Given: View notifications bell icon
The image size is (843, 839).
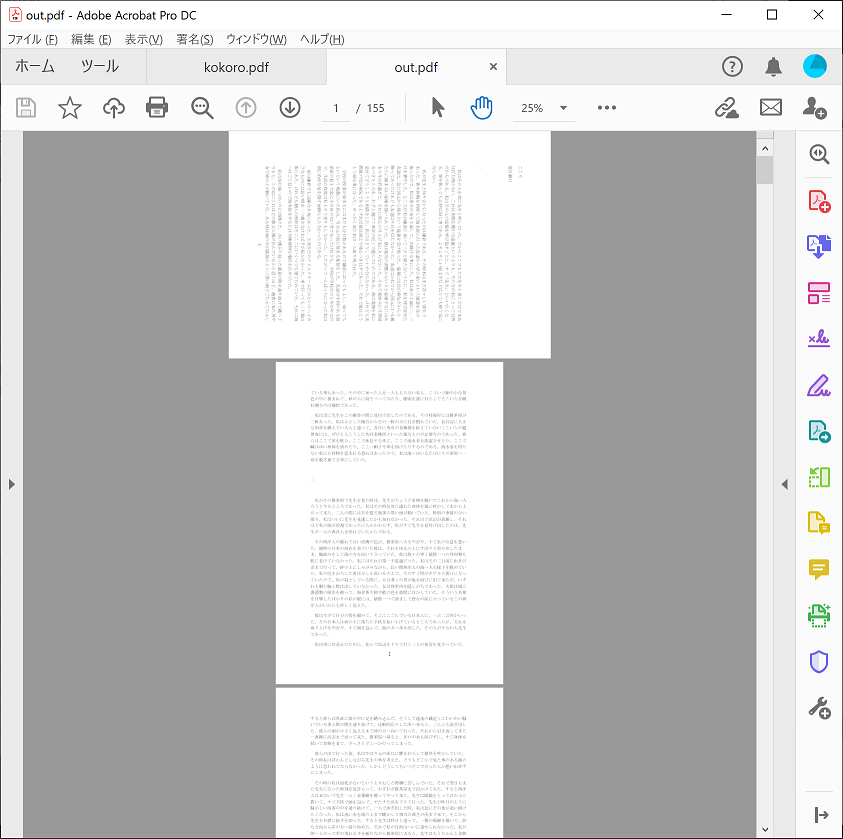Looking at the screenshot, I should click(774, 67).
